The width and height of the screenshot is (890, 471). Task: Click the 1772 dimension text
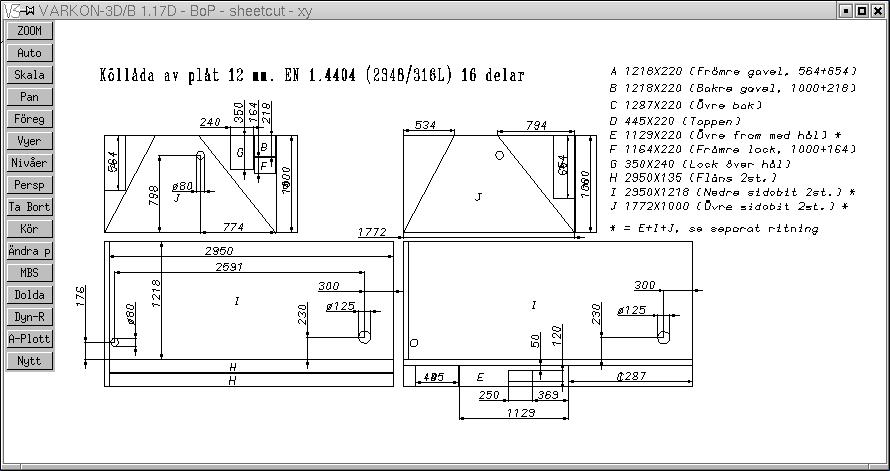click(372, 232)
